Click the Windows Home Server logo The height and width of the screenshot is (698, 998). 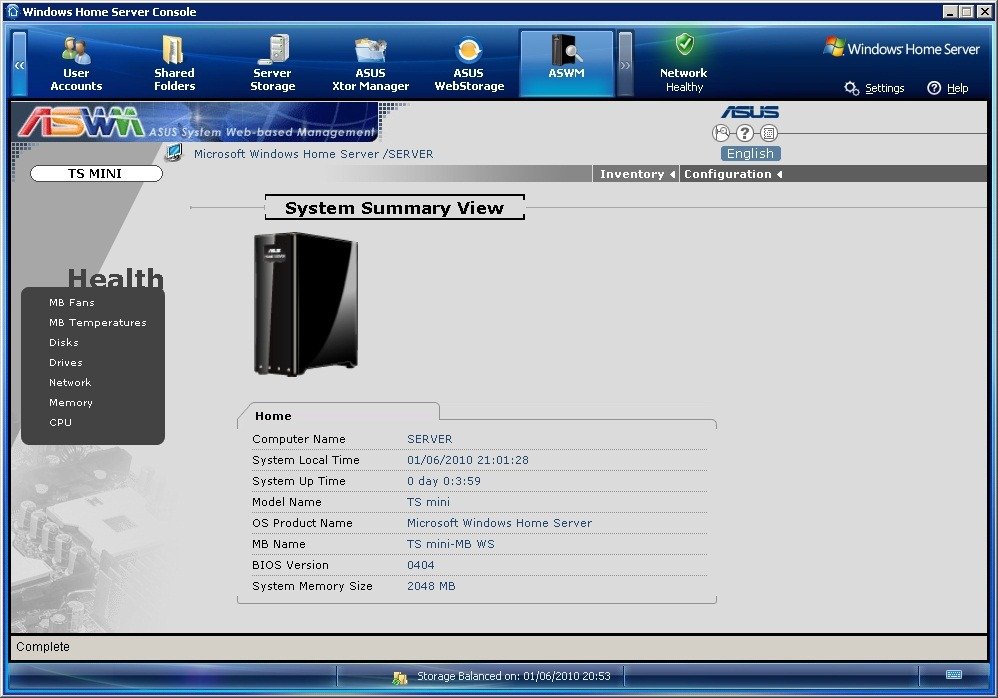pos(901,48)
